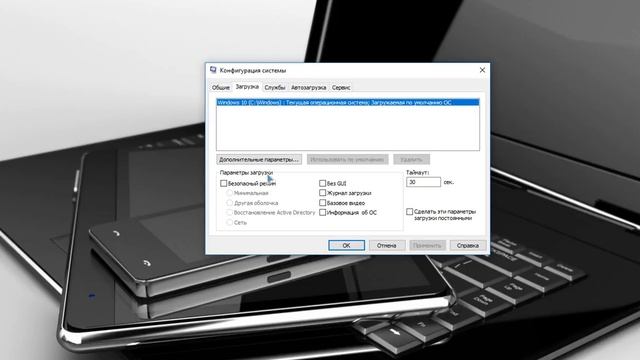Open Дополнительные параметры button
The image size is (640, 360).
coord(259,159)
